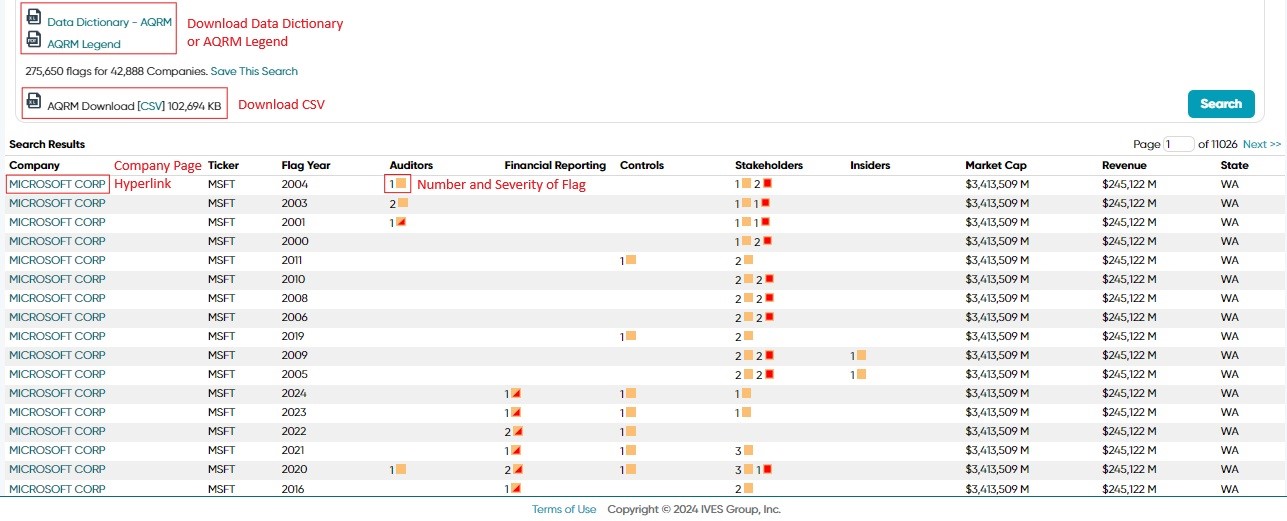Click the Flag Year column header
Screen dimensions: 1287x521
[306, 165]
